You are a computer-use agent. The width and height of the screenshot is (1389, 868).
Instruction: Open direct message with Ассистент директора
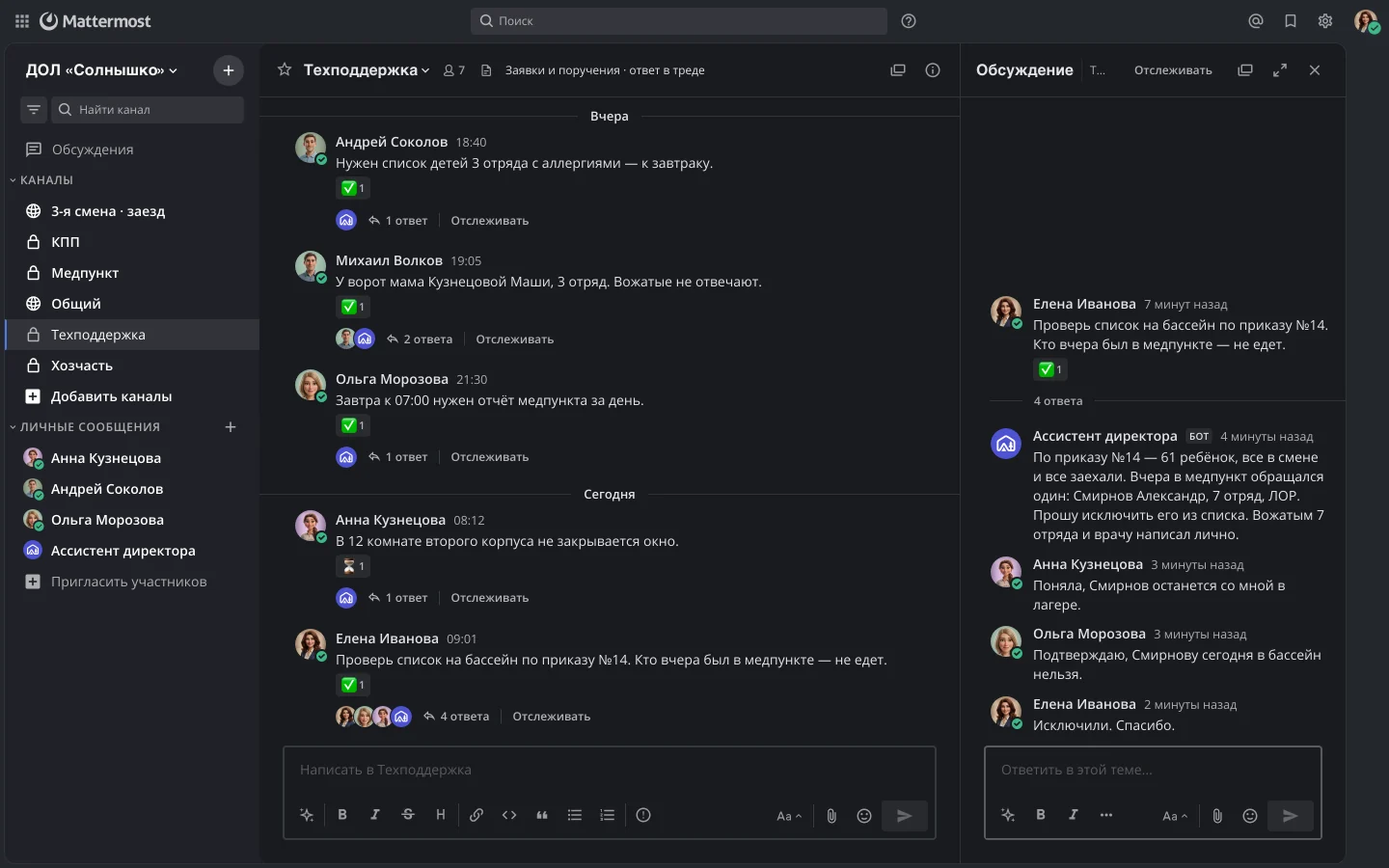tap(132, 551)
